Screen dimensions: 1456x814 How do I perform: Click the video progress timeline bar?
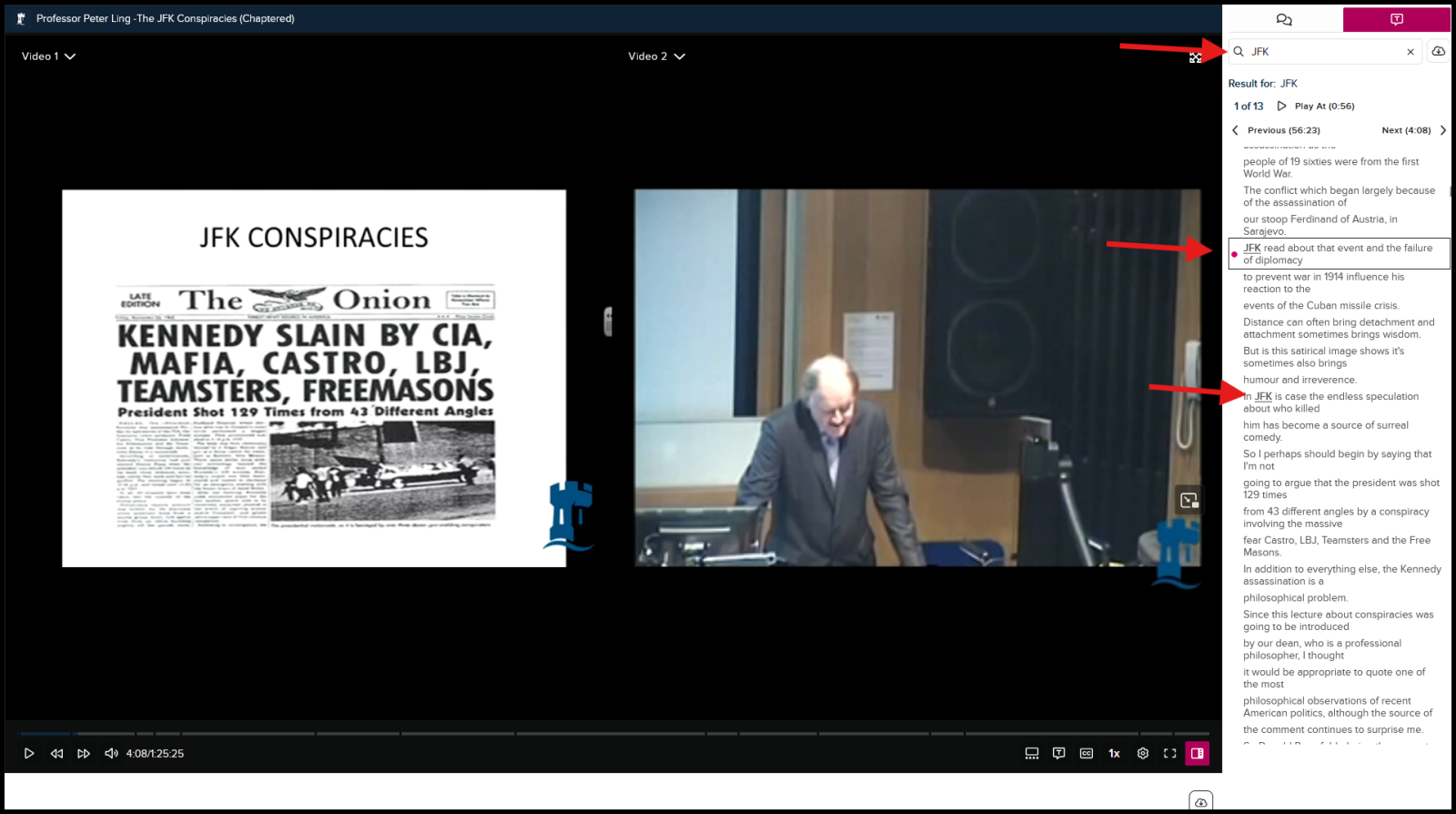click(615, 733)
